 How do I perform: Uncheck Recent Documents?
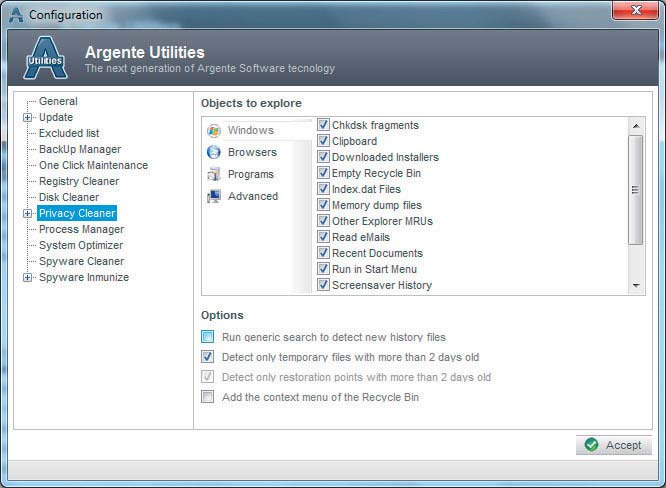click(323, 253)
